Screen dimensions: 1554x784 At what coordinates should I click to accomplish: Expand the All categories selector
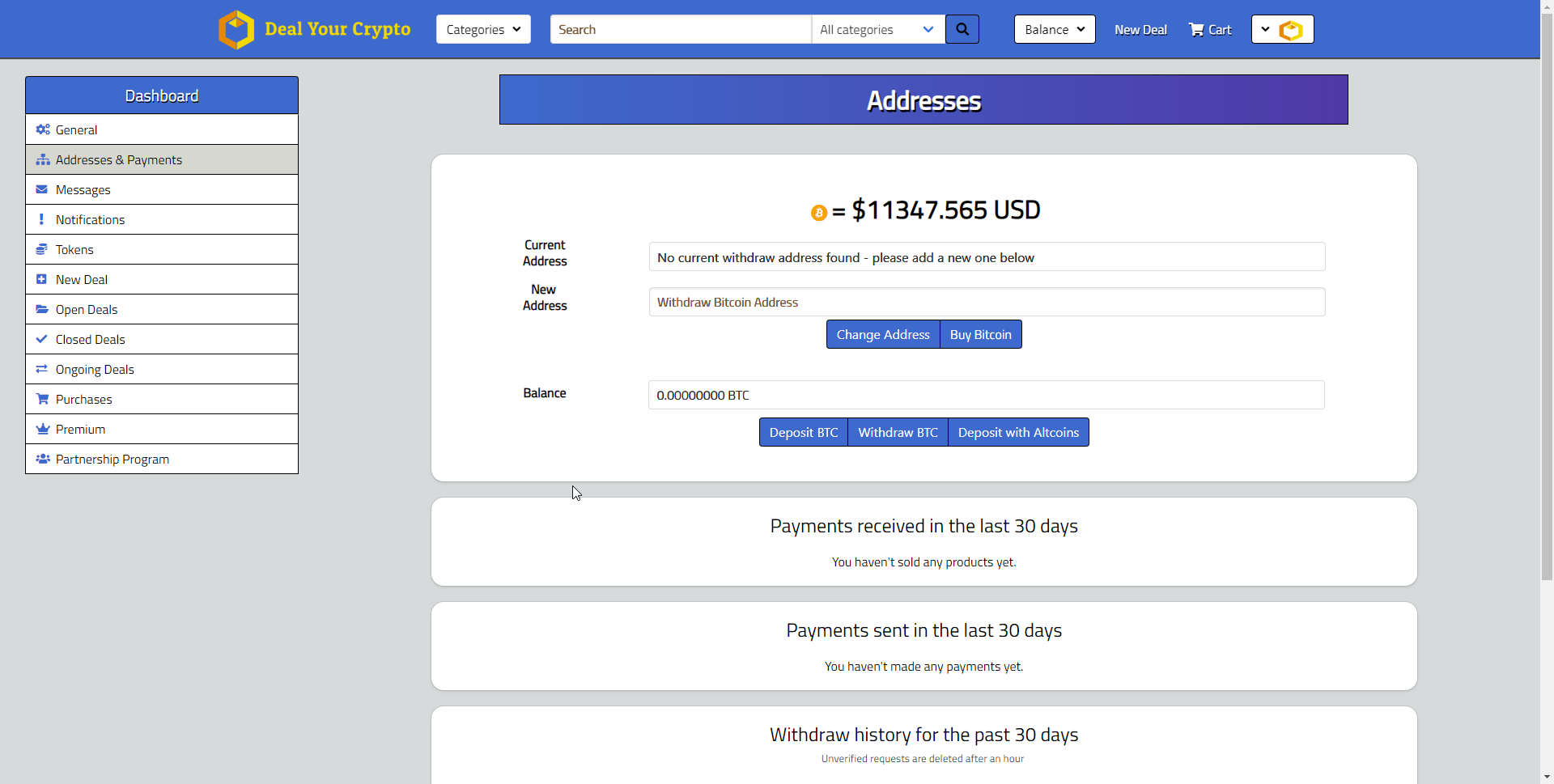pyautogui.click(x=877, y=29)
